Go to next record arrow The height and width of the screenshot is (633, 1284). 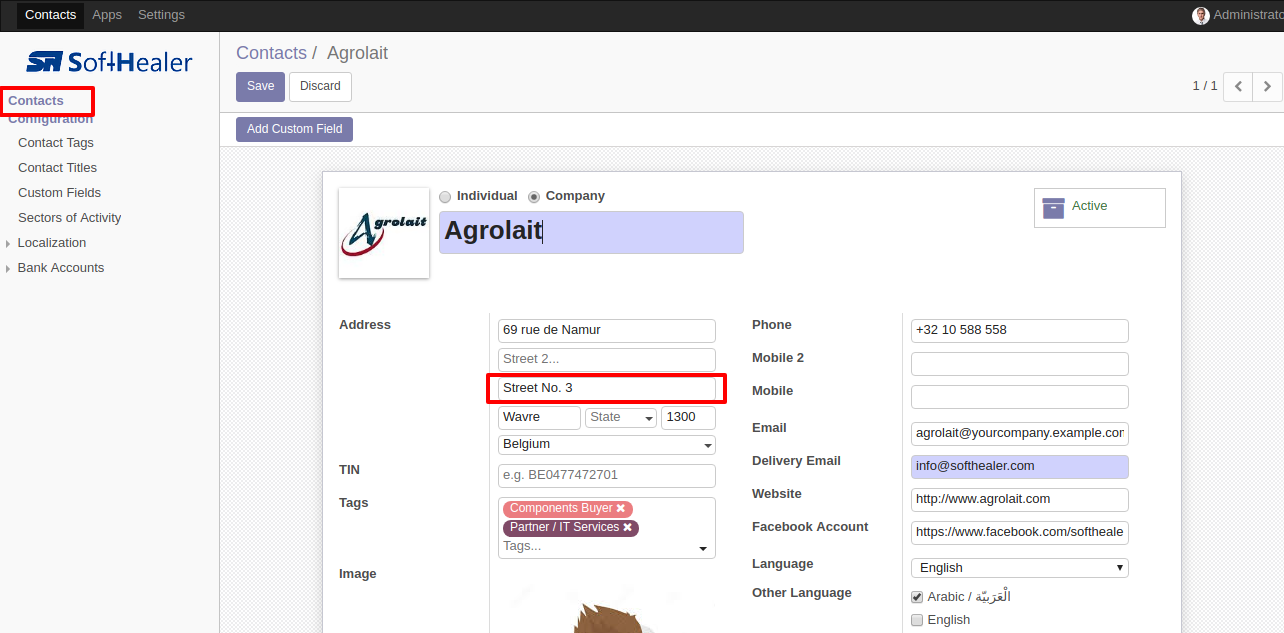coord(1267,86)
